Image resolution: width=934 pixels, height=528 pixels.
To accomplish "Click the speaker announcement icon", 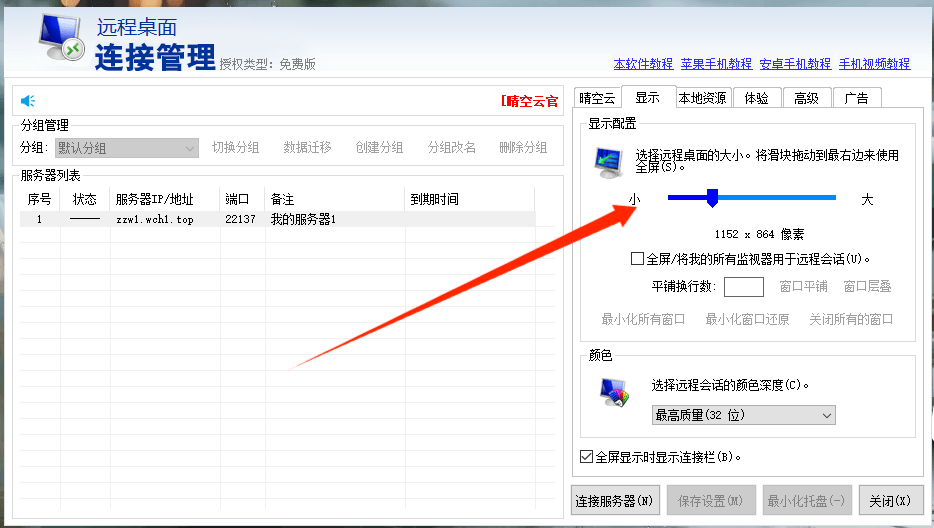I will tap(28, 101).
